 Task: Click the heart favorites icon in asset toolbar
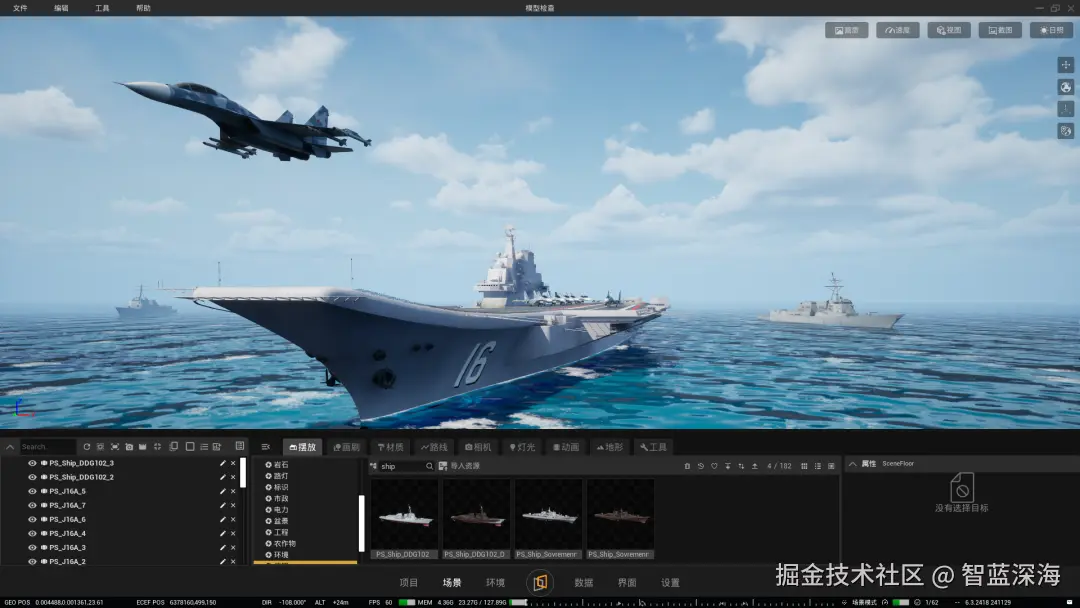pyautogui.click(x=714, y=466)
